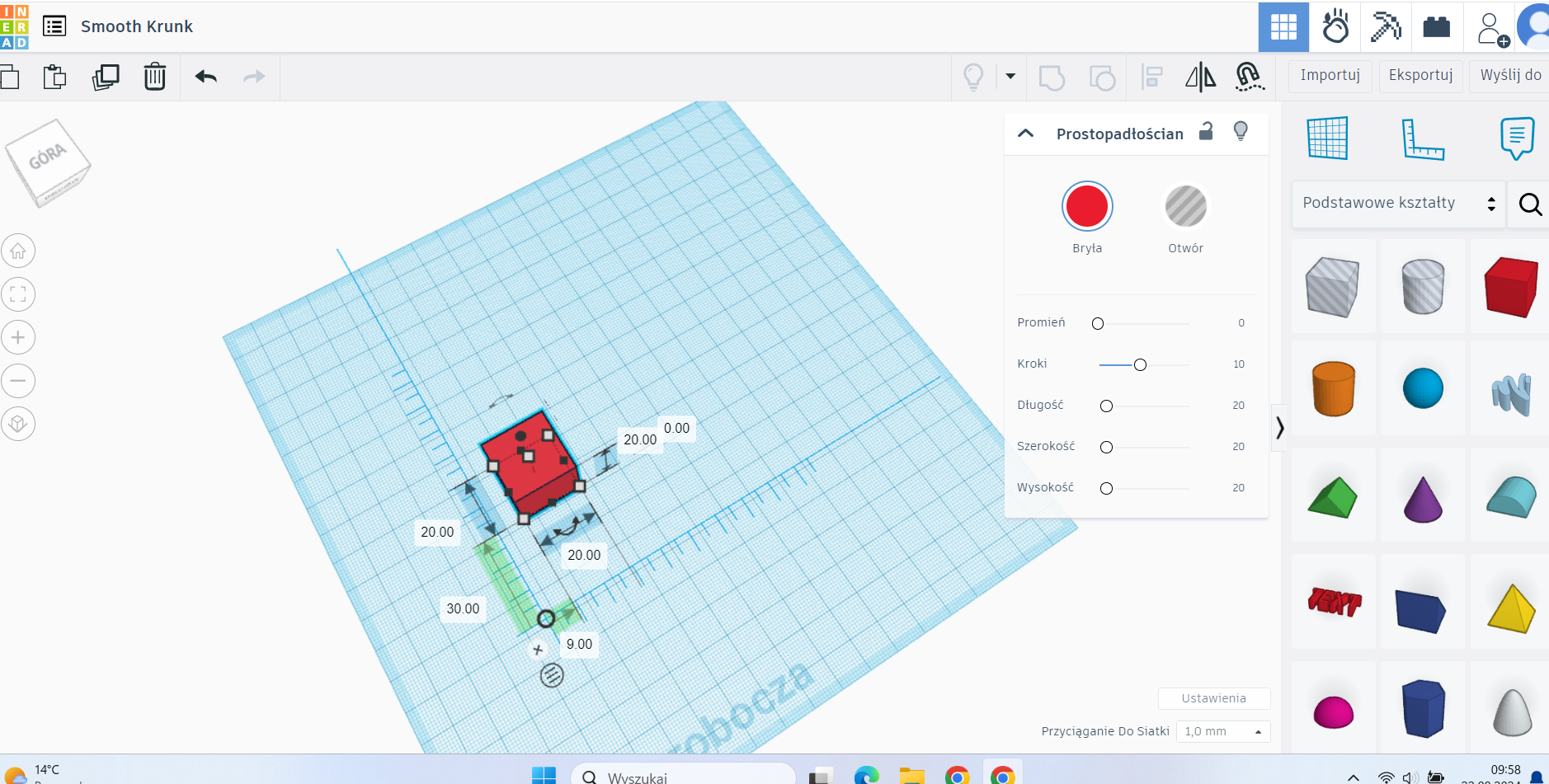Image resolution: width=1549 pixels, height=784 pixels.
Task: Pick the scribble shape
Action: (1511, 394)
